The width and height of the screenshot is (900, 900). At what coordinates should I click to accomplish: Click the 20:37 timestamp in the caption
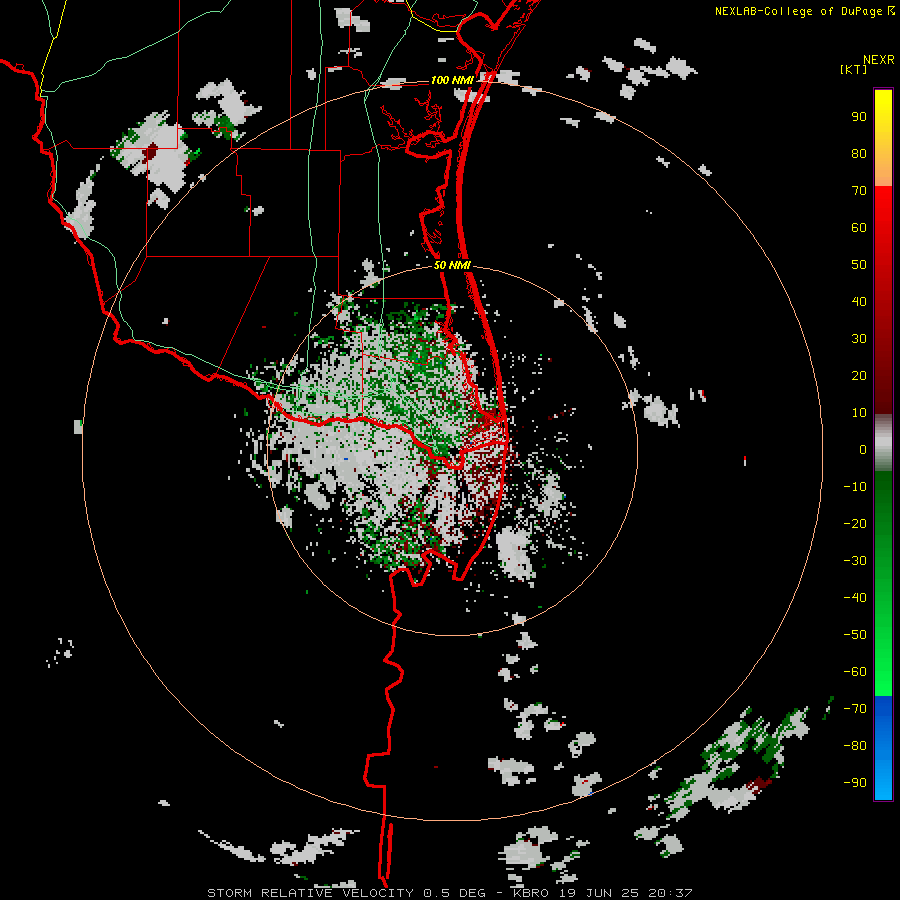point(671,893)
